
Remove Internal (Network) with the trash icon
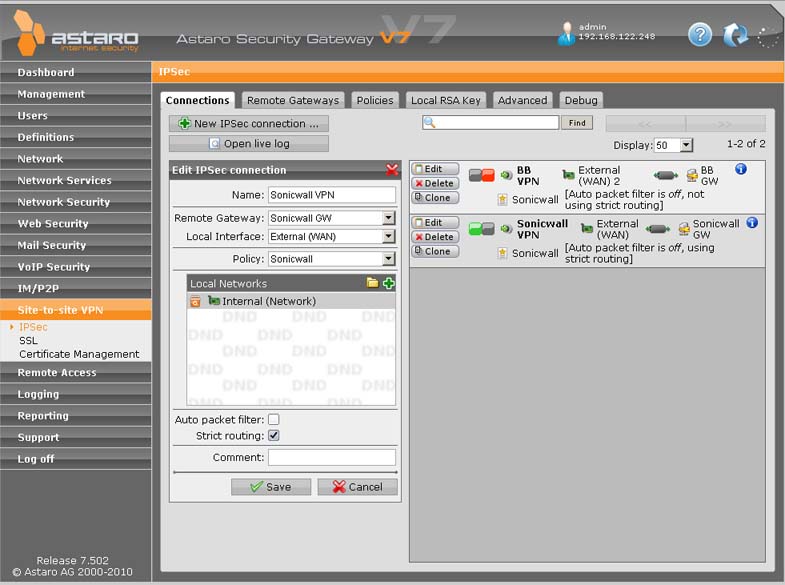pyautogui.click(x=195, y=301)
